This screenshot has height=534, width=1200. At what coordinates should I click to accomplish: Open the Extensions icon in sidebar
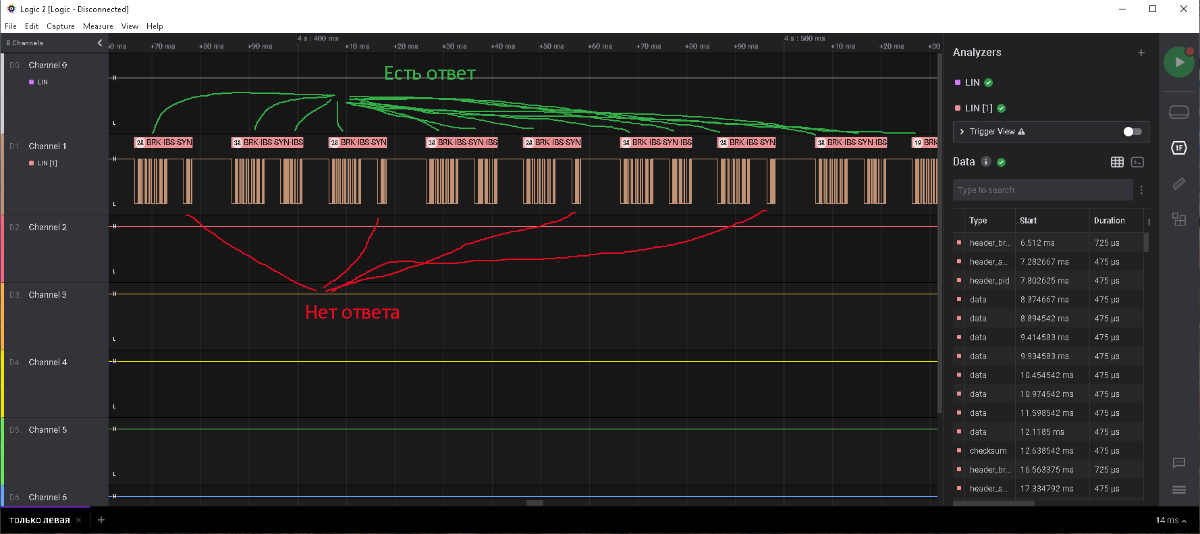click(x=1179, y=219)
